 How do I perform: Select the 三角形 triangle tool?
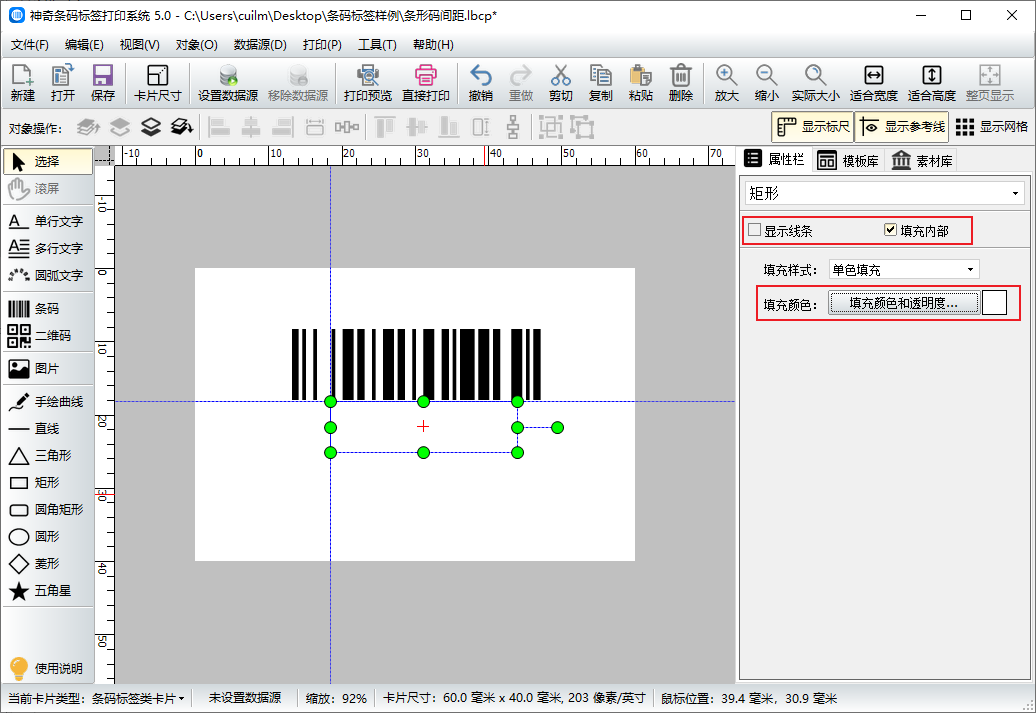point(48,455)
